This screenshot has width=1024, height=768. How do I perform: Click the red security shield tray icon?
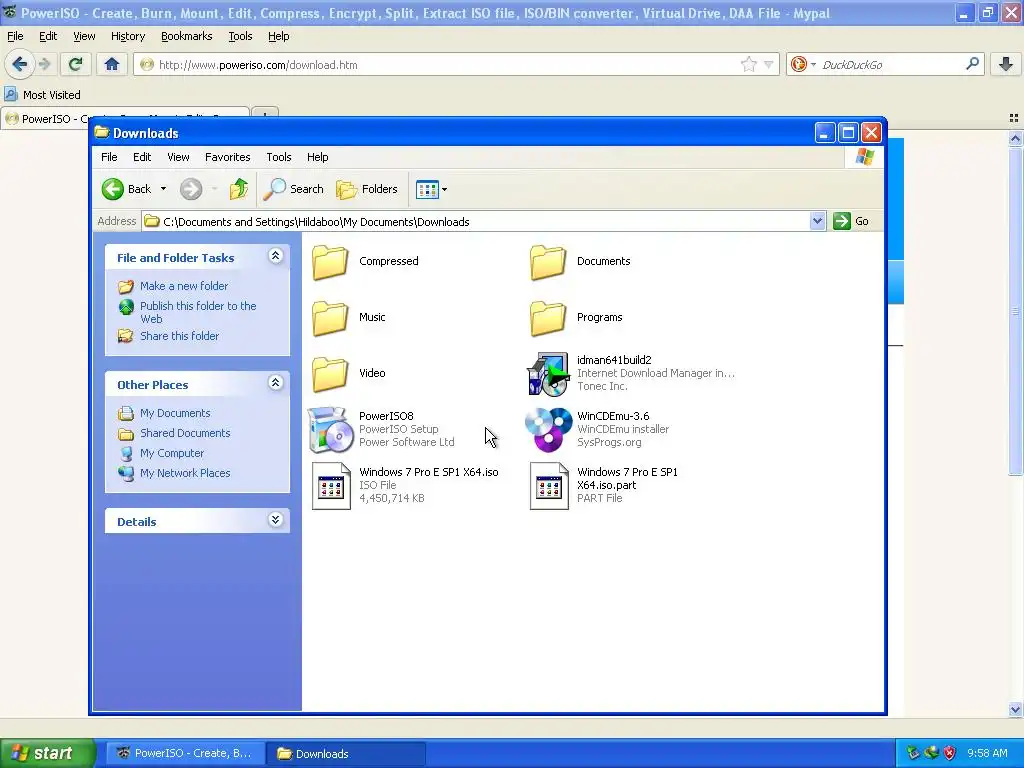point(950,754)
